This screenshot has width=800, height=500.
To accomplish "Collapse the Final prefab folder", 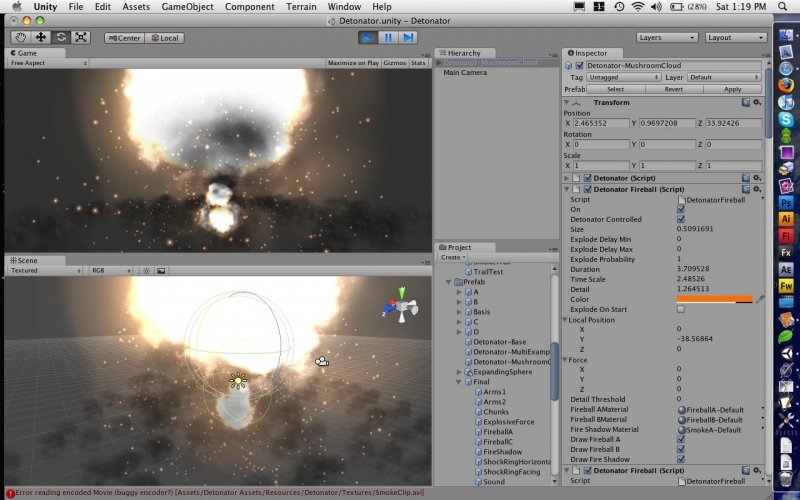I will [x=459, y=381].
